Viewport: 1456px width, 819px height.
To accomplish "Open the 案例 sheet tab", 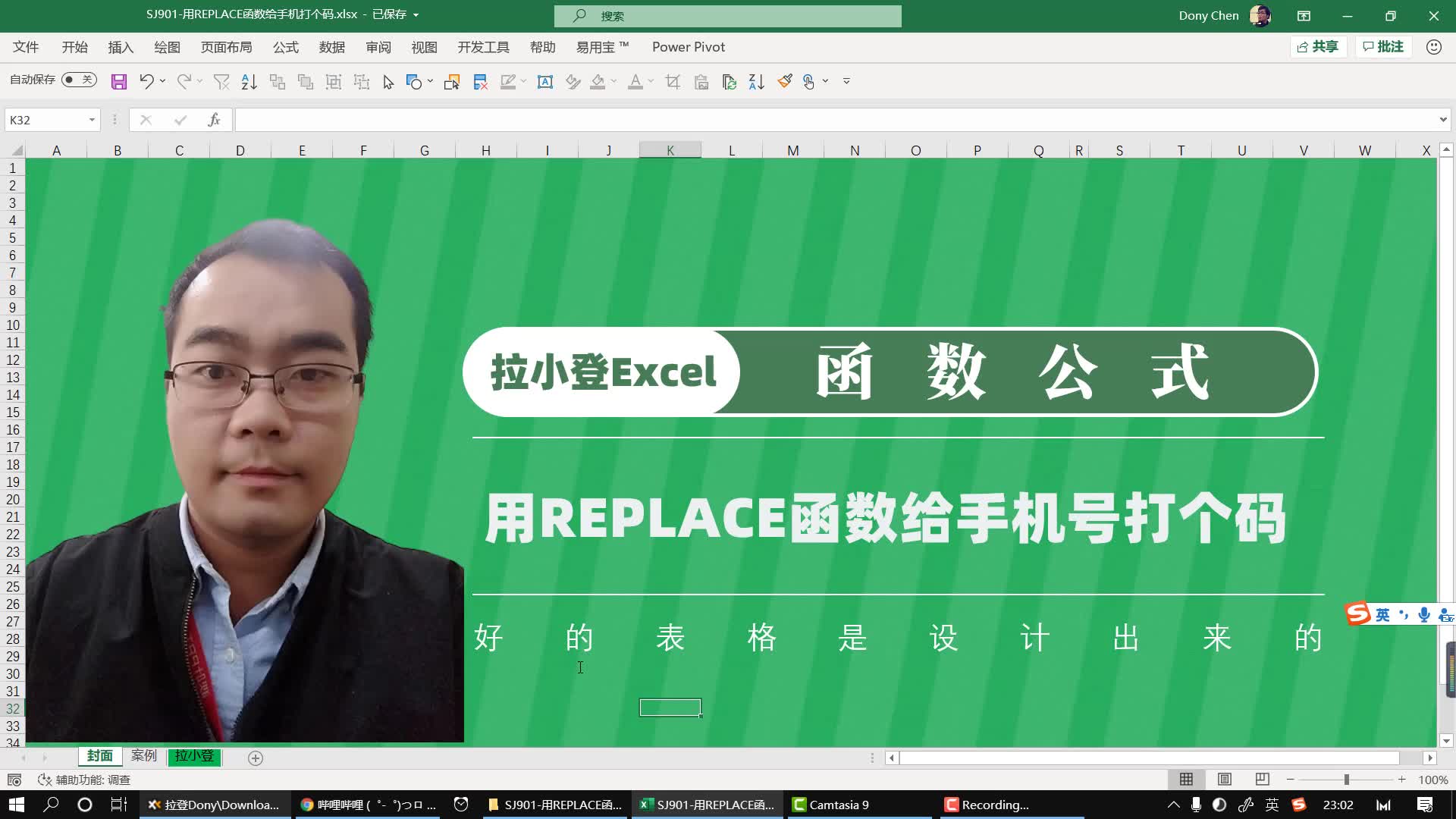I will tap(143, 756).
